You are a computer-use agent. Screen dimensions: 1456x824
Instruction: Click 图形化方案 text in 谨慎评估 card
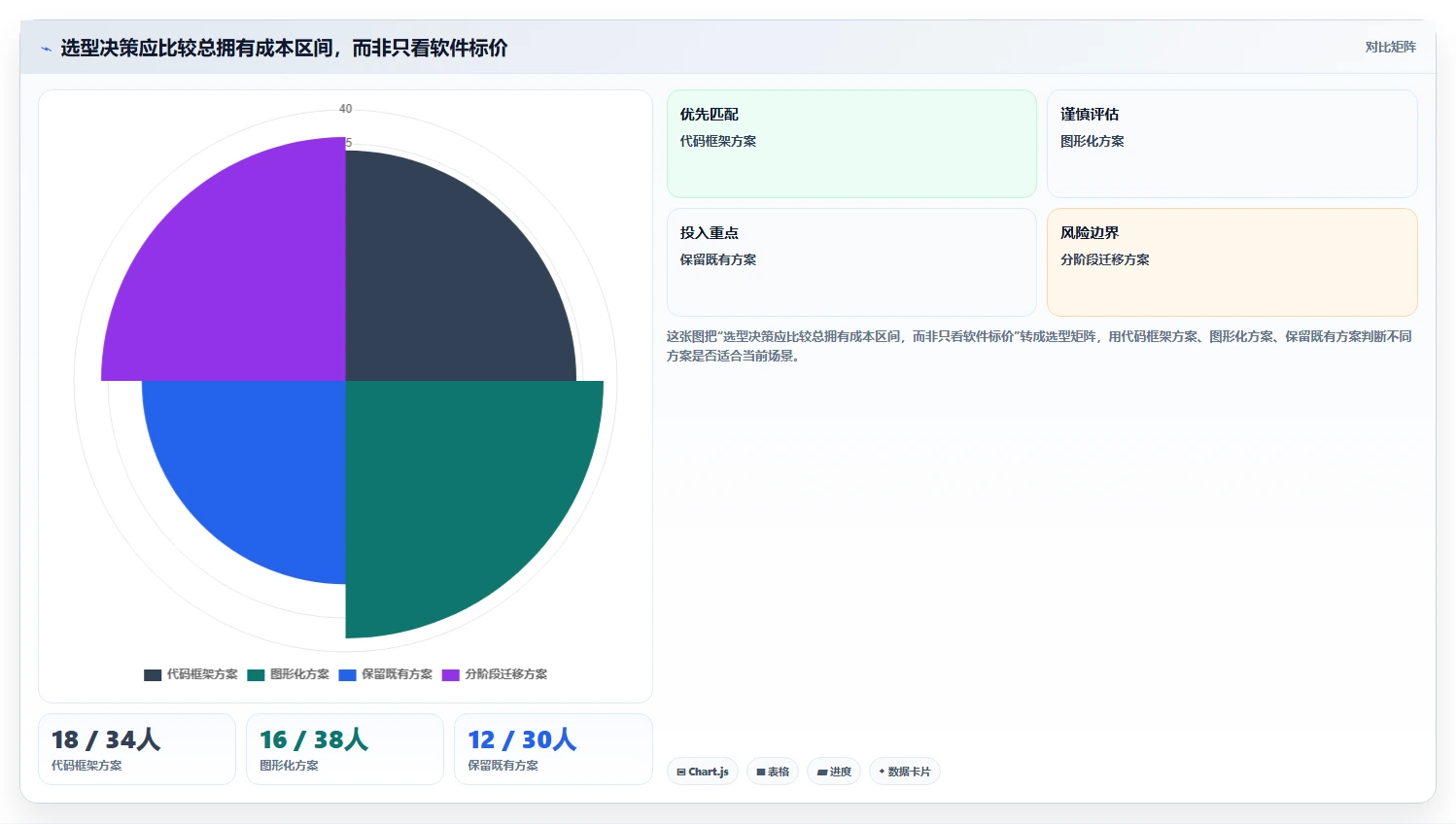click(x=1092, y=141)
